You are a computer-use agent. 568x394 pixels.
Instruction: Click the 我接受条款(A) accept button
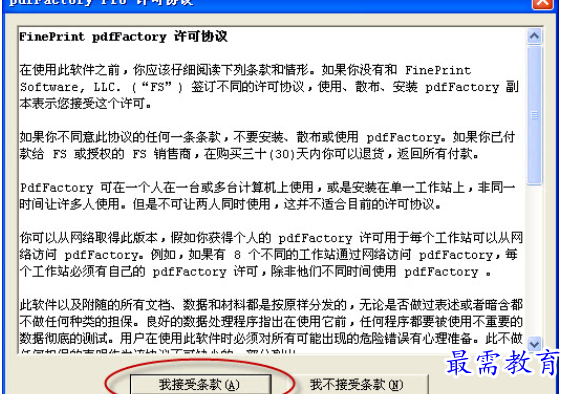(x=201, y=385)
